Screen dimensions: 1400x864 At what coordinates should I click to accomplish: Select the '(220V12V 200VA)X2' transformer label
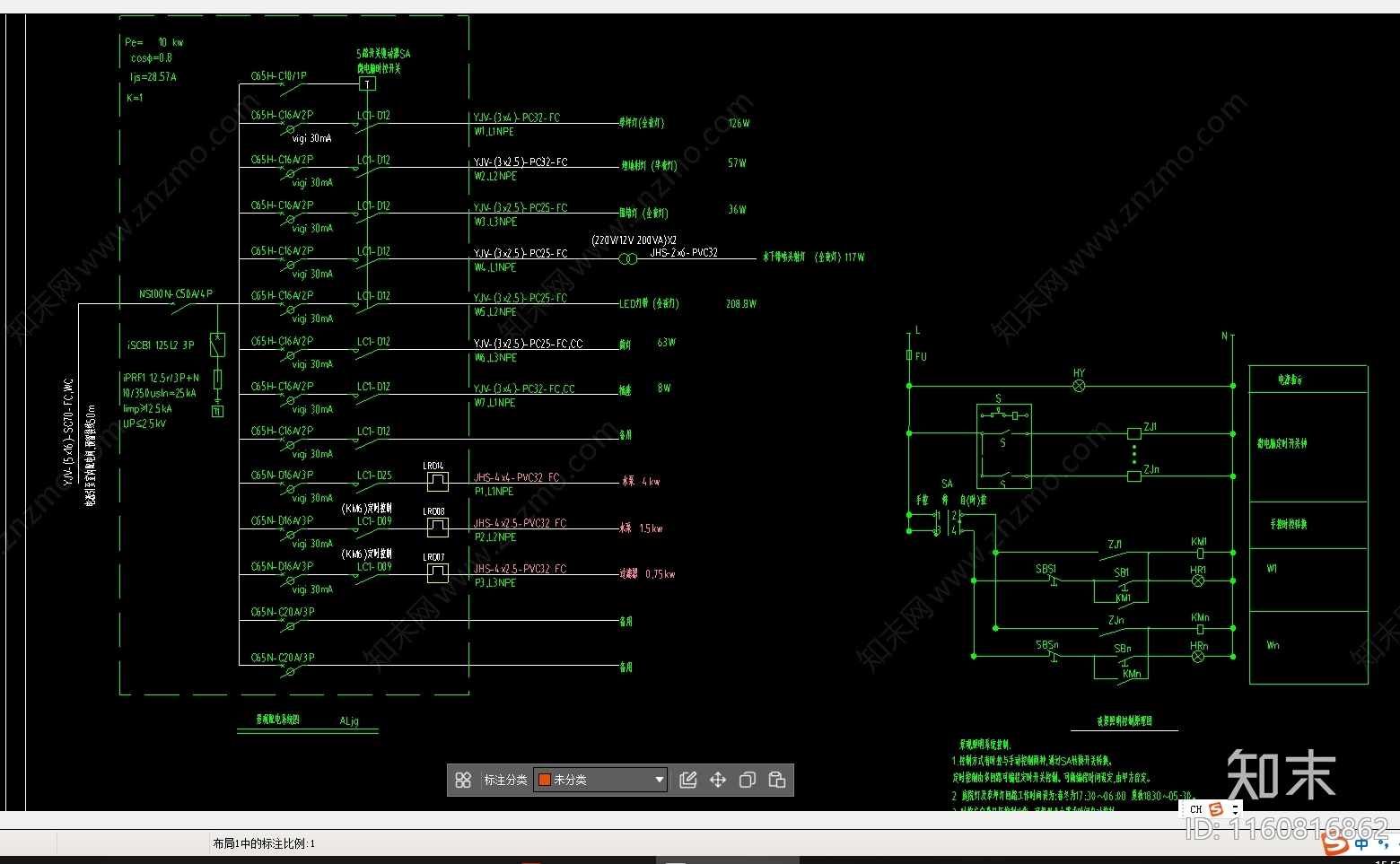(x=634, y=240)
